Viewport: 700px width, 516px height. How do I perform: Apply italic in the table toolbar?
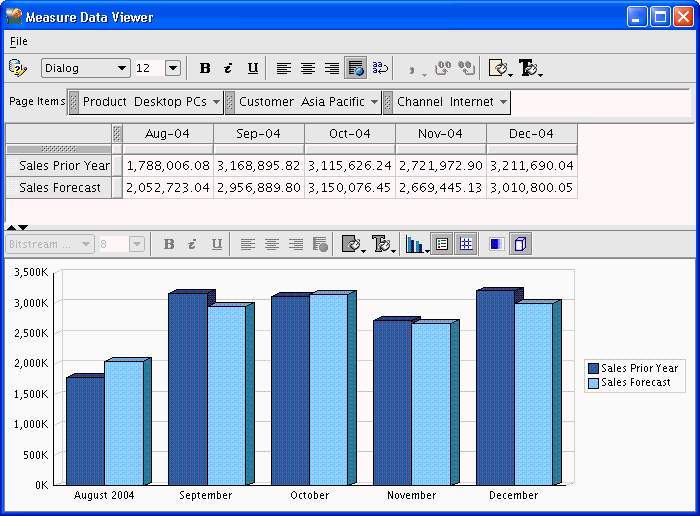(229, 68)
